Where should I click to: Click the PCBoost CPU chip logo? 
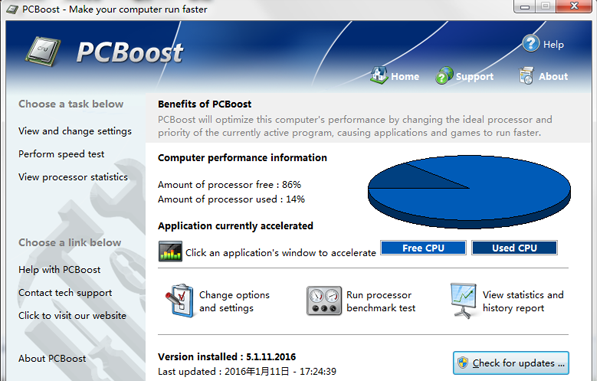pos(42,51)
